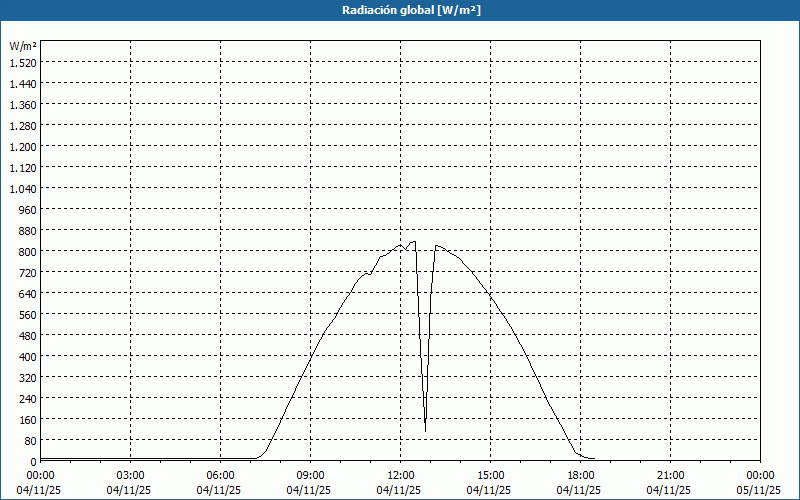Screen dimensions: 800x500
Task: Click the chart title 'Radiación global [W/m²]'
Action: point(399,10)
